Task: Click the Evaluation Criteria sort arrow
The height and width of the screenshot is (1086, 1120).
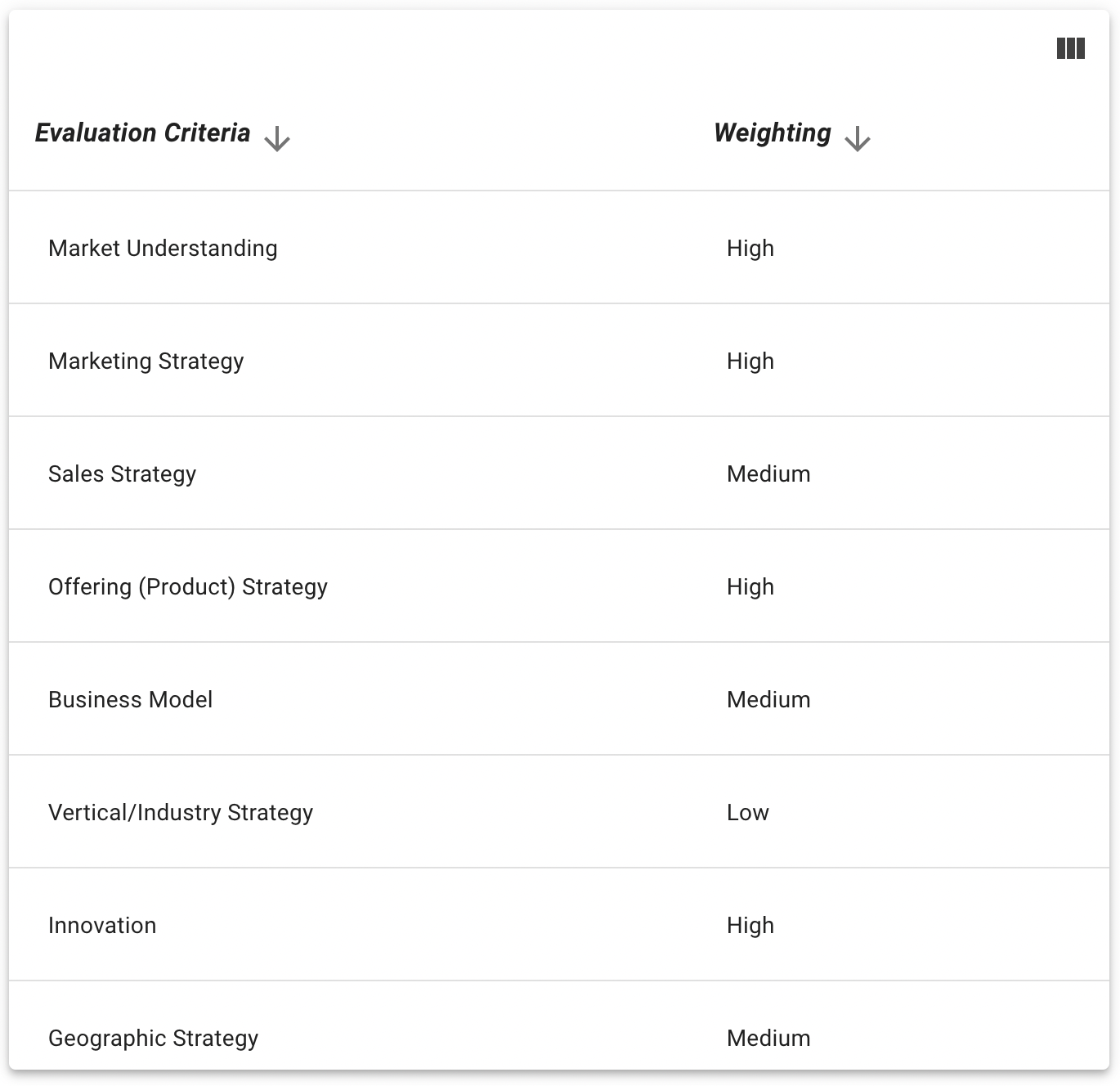Action: pyautogui.click(x=277, y=138)
